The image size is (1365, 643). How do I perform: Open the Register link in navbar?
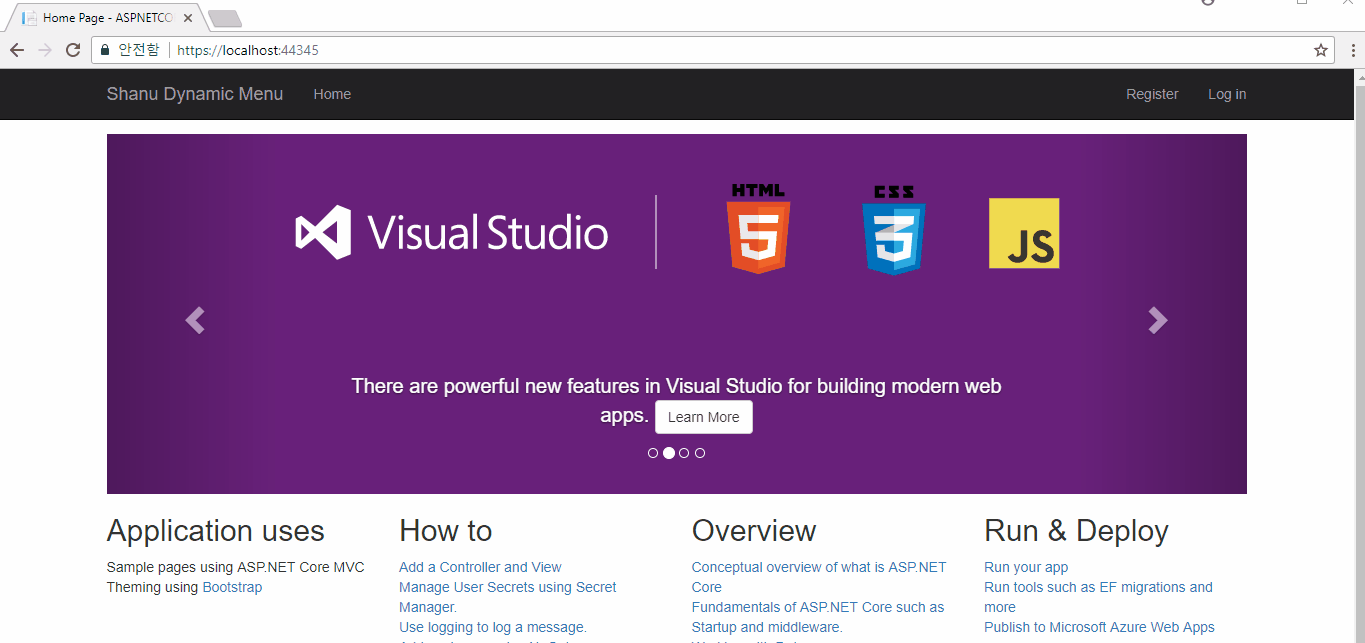click(1152, 94)
